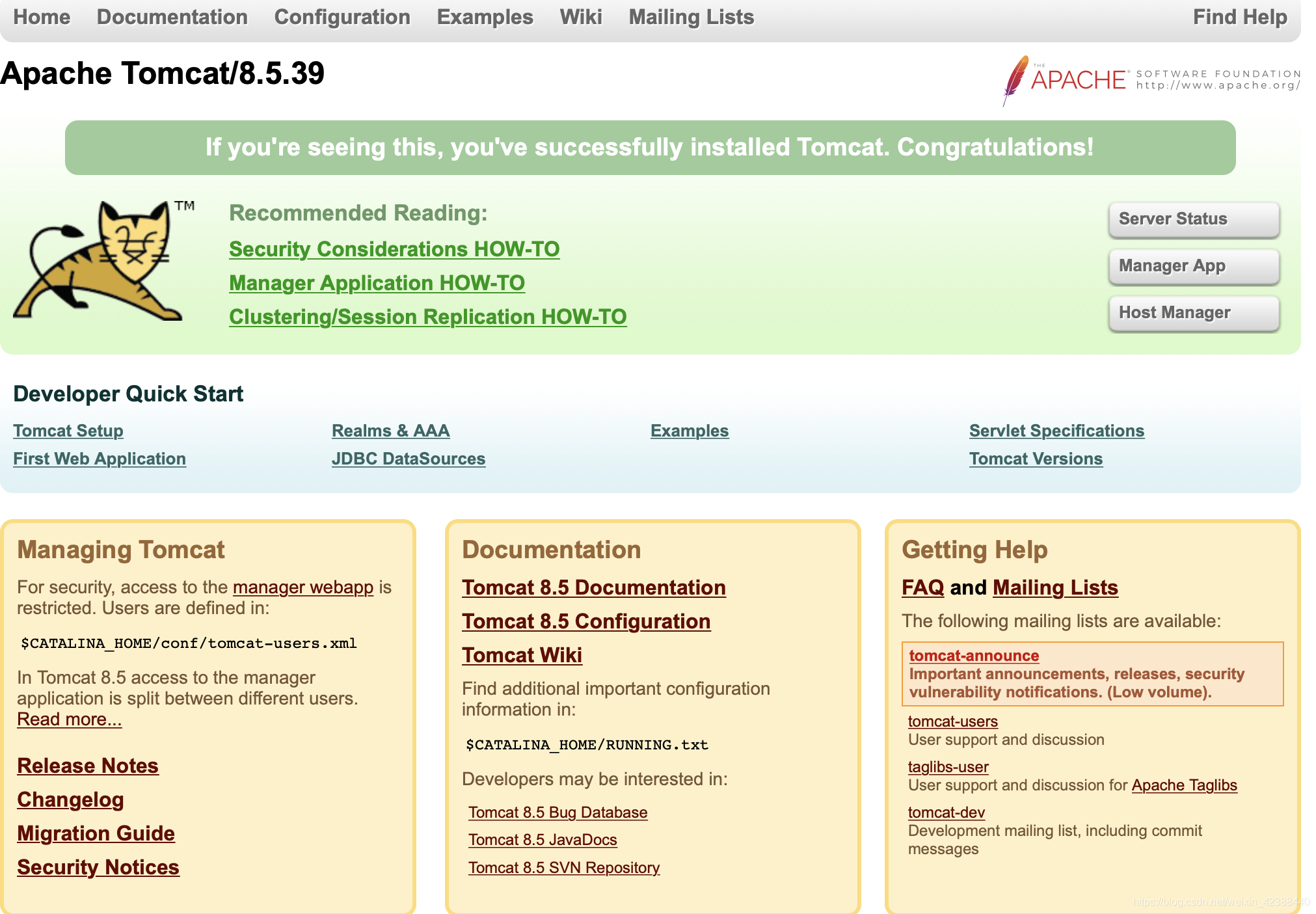Subscribe via the tomcat-announce mailing list link
1316x914 pixels.
coord(974,656)
